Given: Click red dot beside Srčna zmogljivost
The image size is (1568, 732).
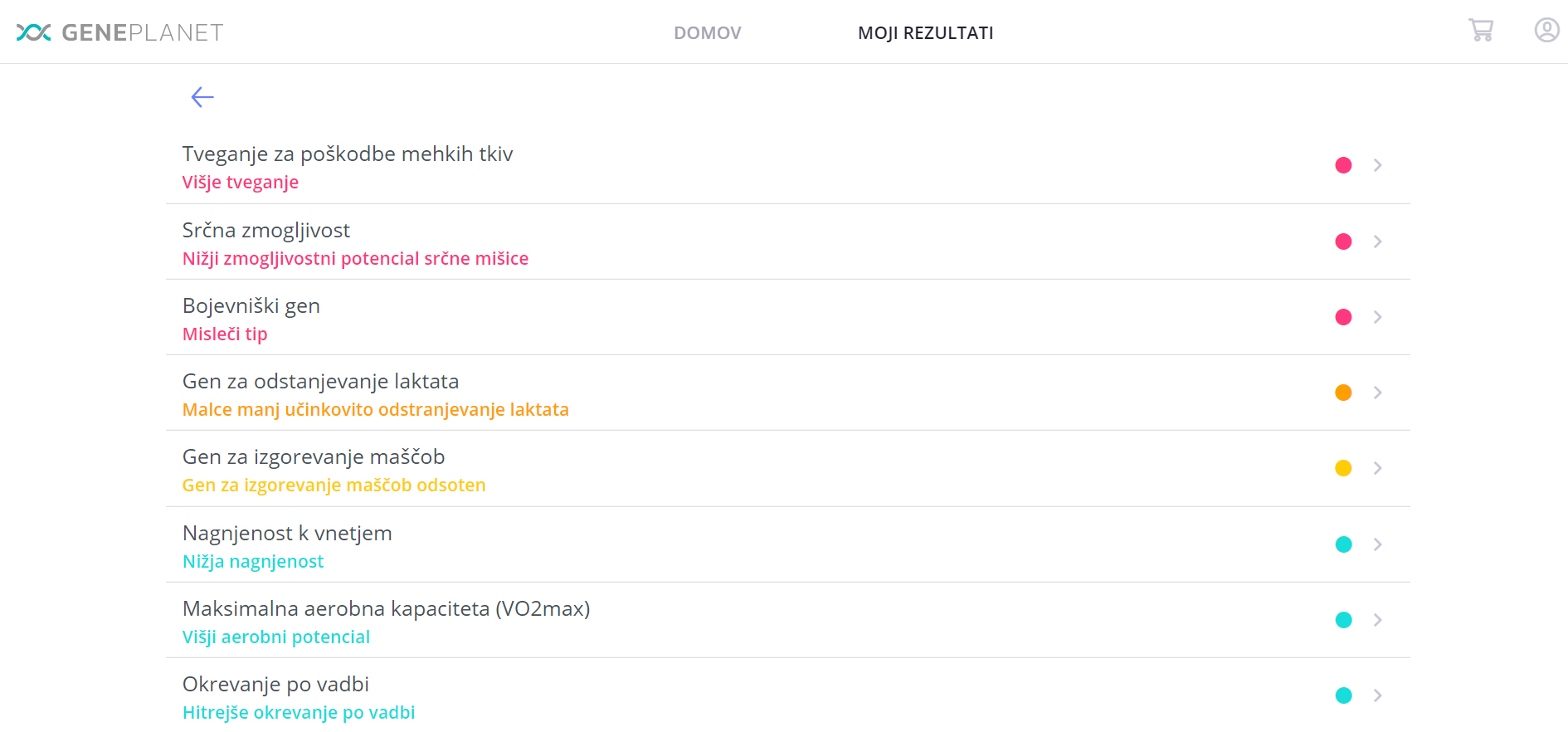Looking at the screenshot, I should (1343, 242).
